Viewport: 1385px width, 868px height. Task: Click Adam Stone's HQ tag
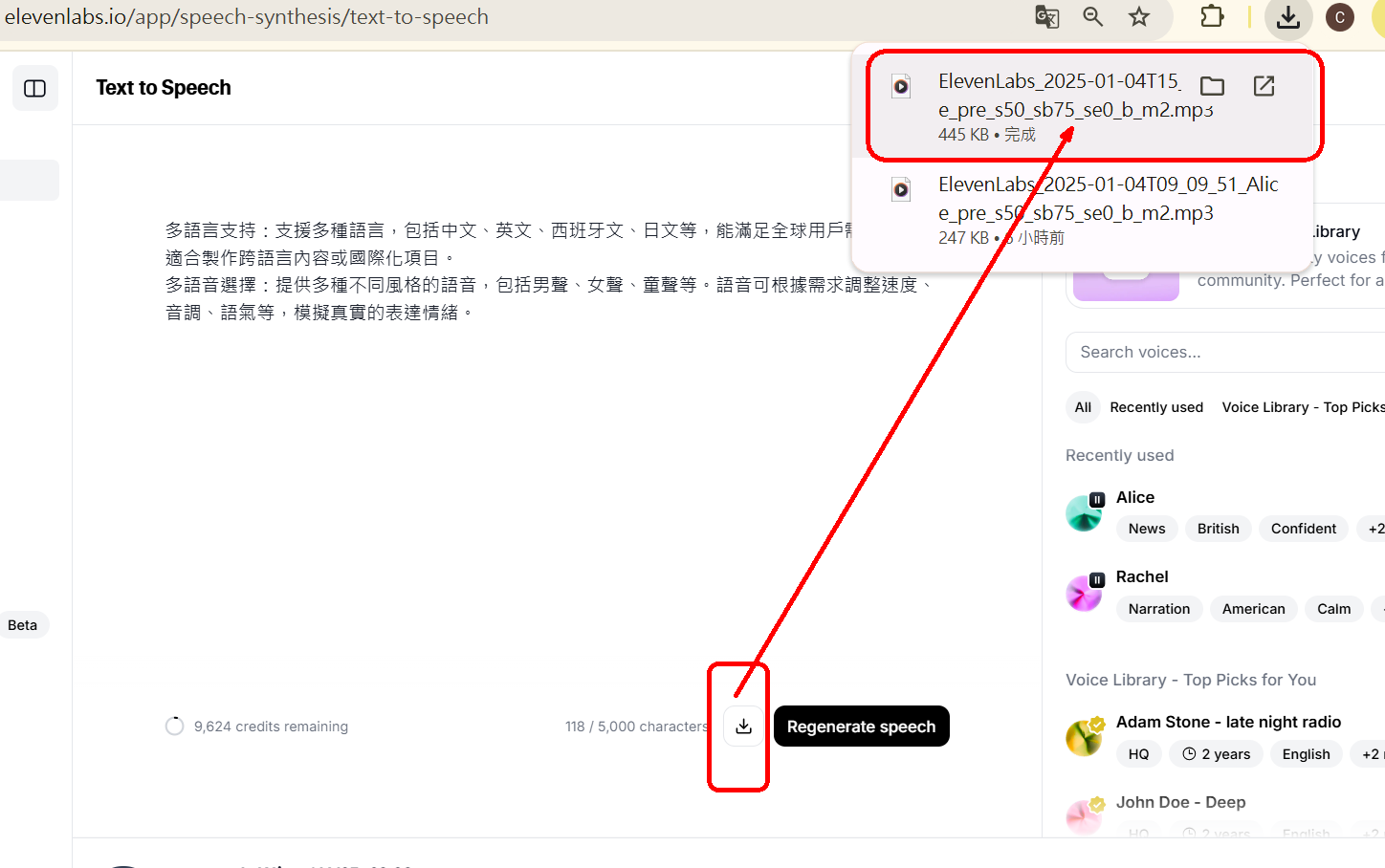tap(1138, 754)
